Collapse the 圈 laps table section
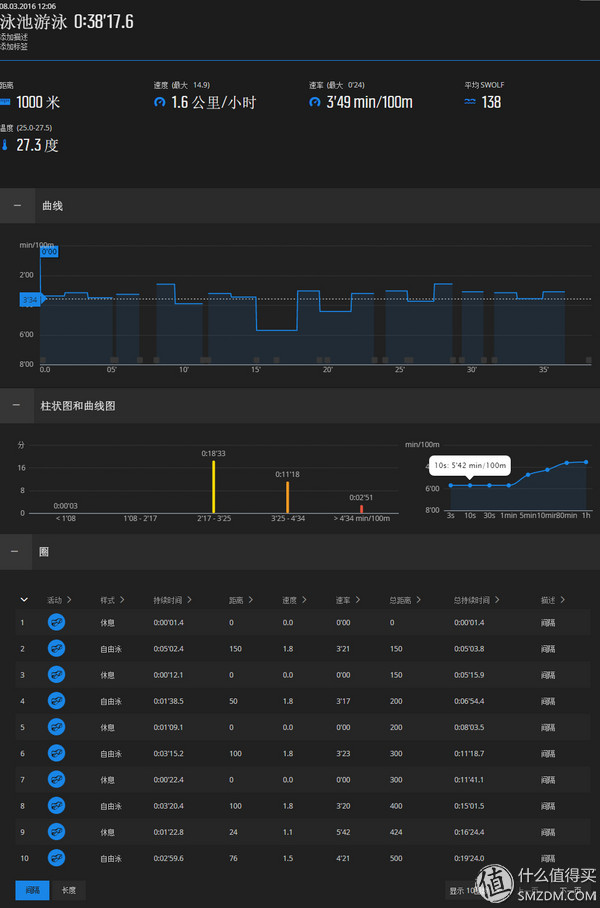The image size is (600, 908). [17, 551]
